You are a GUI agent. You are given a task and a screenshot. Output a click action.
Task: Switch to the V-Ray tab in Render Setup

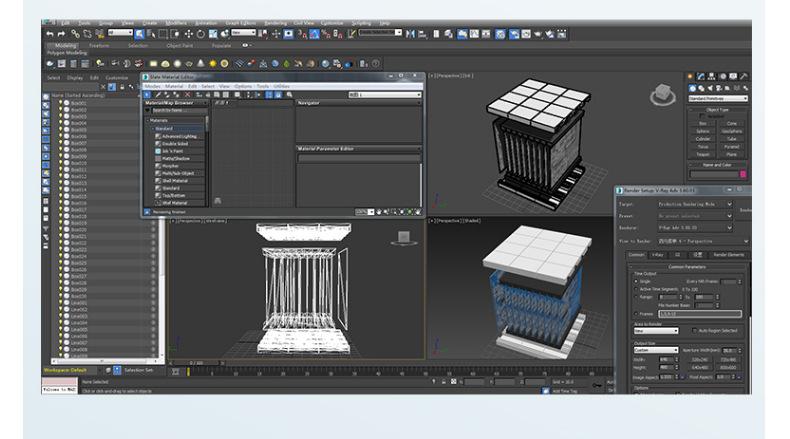click(659, 255)
